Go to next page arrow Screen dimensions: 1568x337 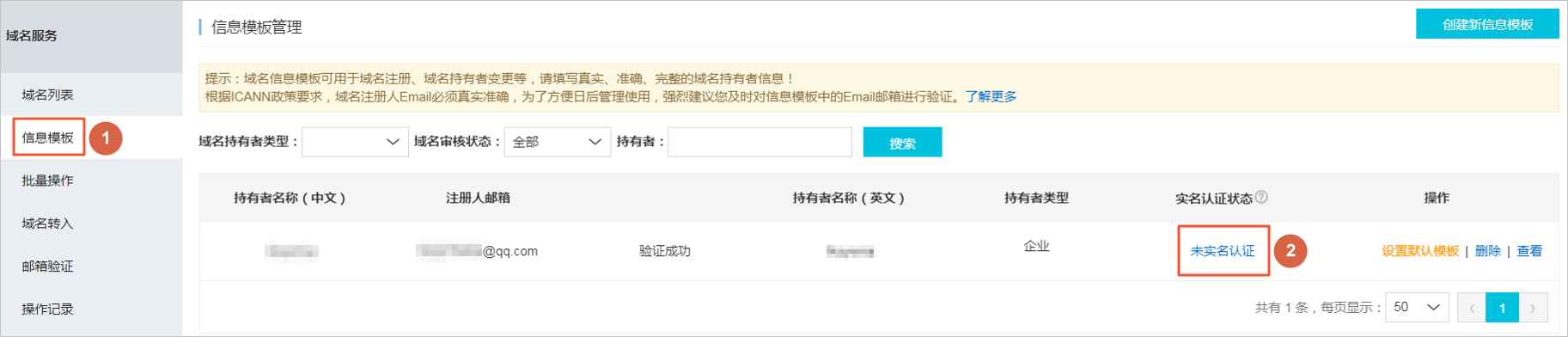click(1533, 308)
